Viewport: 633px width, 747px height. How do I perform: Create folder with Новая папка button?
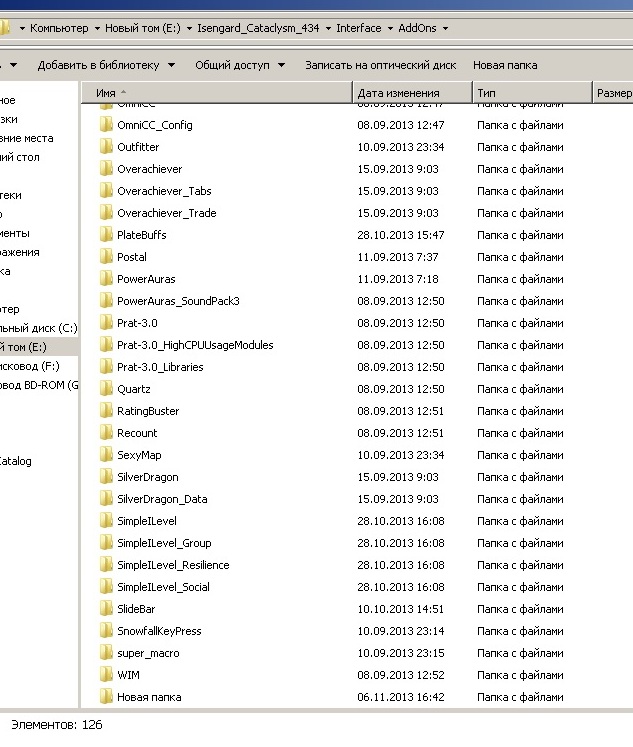(x=505, y=65)
